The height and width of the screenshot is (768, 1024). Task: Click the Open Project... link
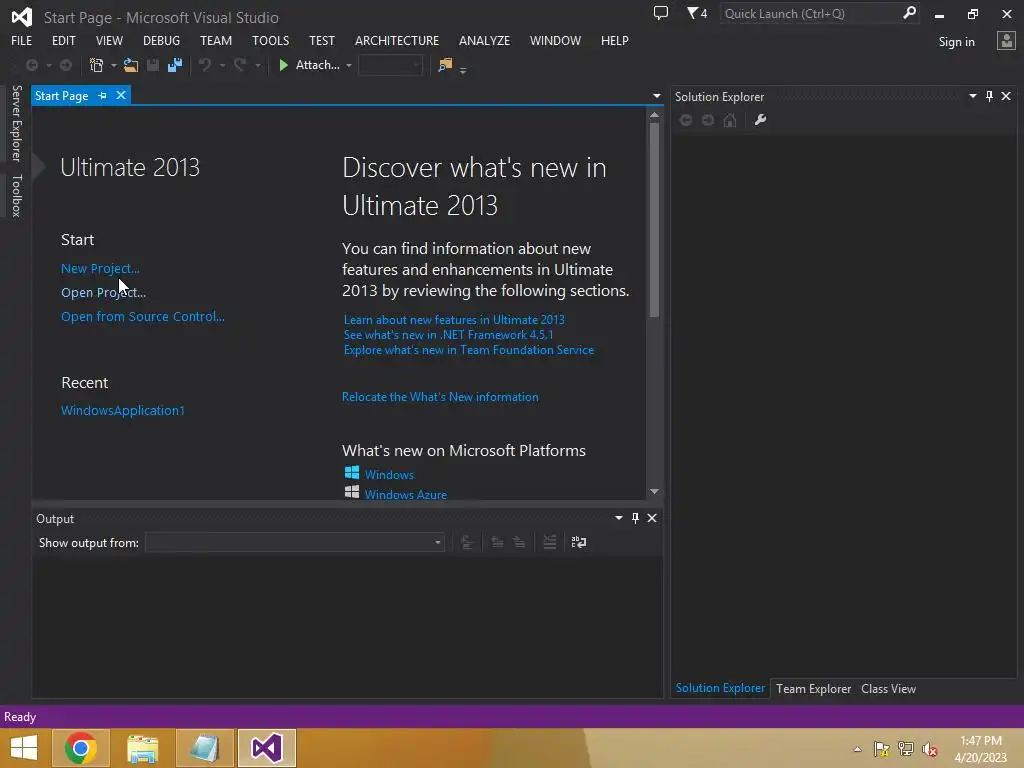(x=103, y=293)
